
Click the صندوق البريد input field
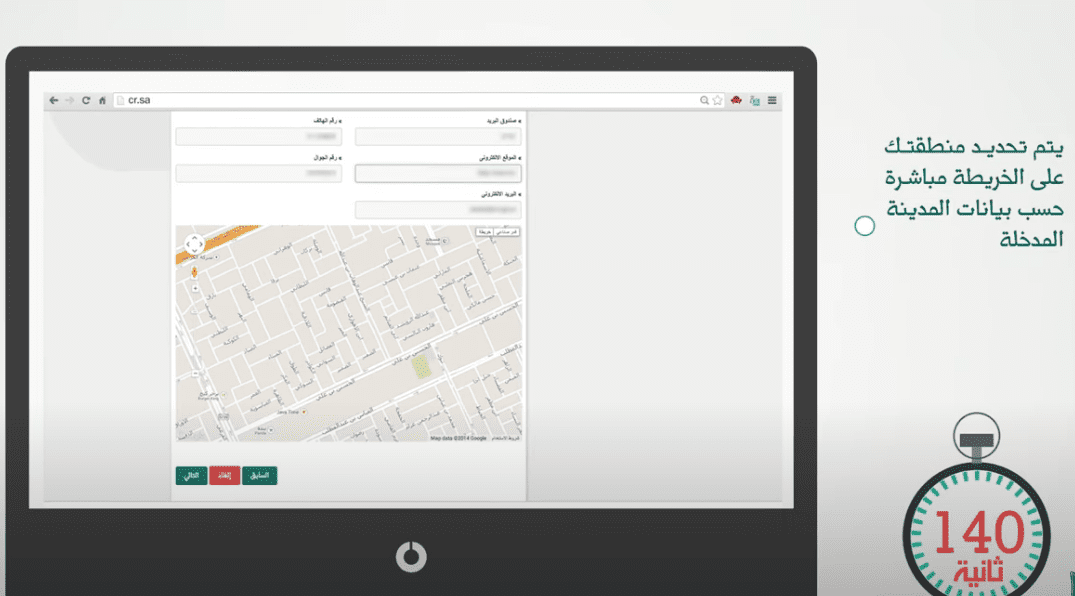(x=438, y=136)
